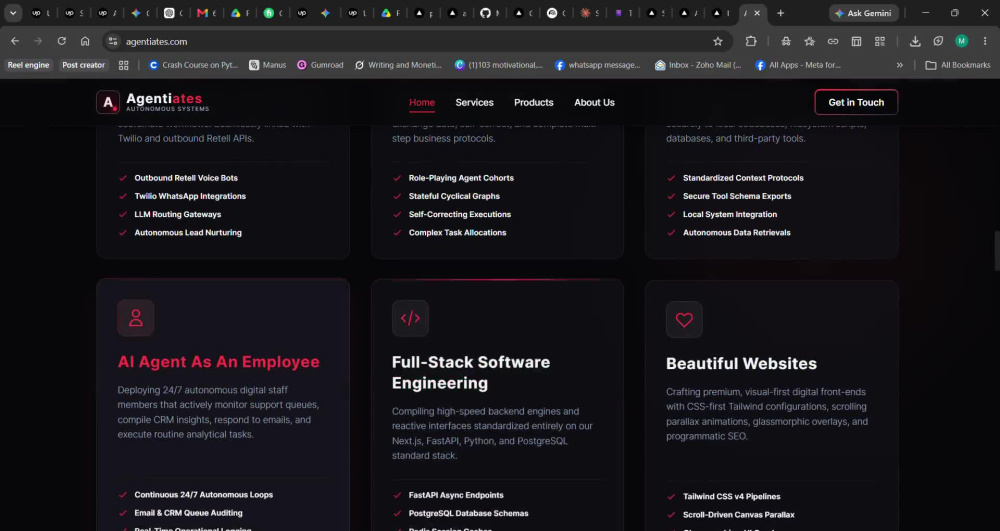This screenshot has width=1000, height=531.
Task: Click the incognito-style extension icon
Action: point(786,41)
